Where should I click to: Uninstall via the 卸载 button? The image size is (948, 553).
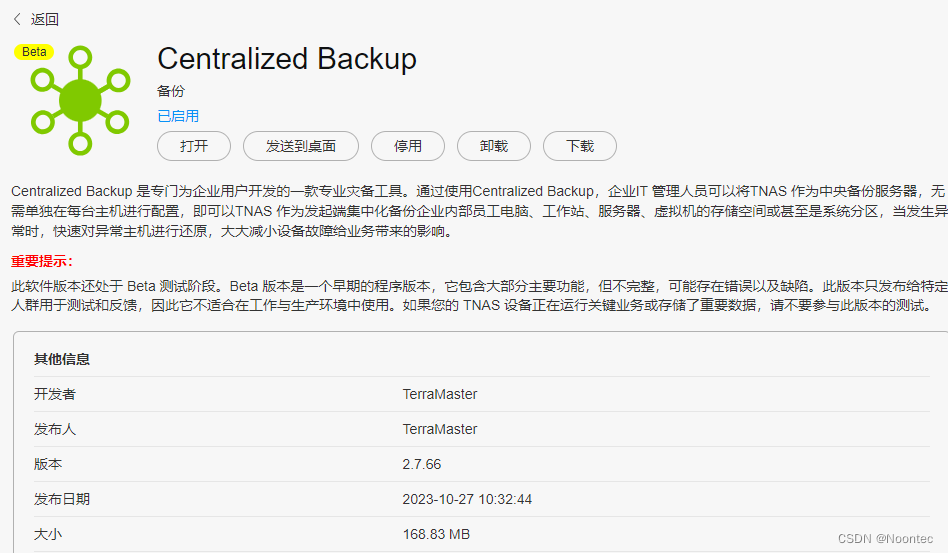(494, 146)
